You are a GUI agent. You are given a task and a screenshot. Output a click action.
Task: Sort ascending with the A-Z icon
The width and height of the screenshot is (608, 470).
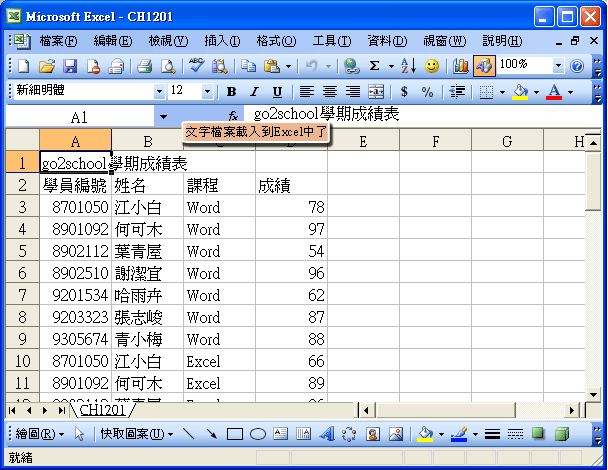pos(409,66)
